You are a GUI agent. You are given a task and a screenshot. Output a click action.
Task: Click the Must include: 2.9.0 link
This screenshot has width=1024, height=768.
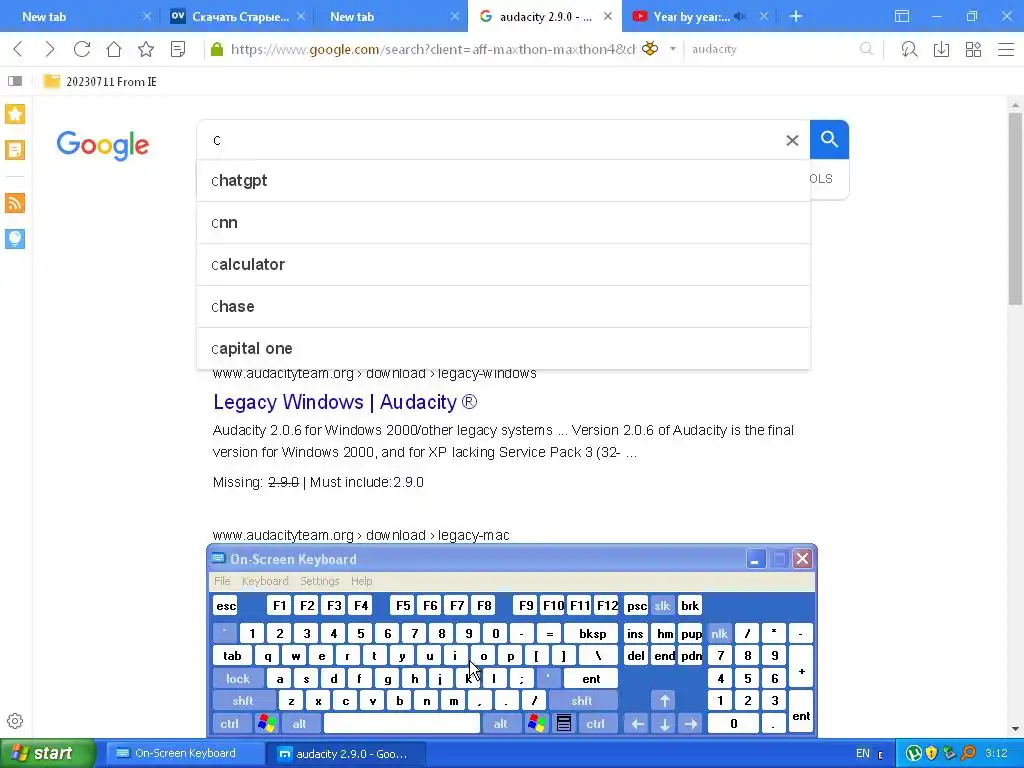pos(366,482)
